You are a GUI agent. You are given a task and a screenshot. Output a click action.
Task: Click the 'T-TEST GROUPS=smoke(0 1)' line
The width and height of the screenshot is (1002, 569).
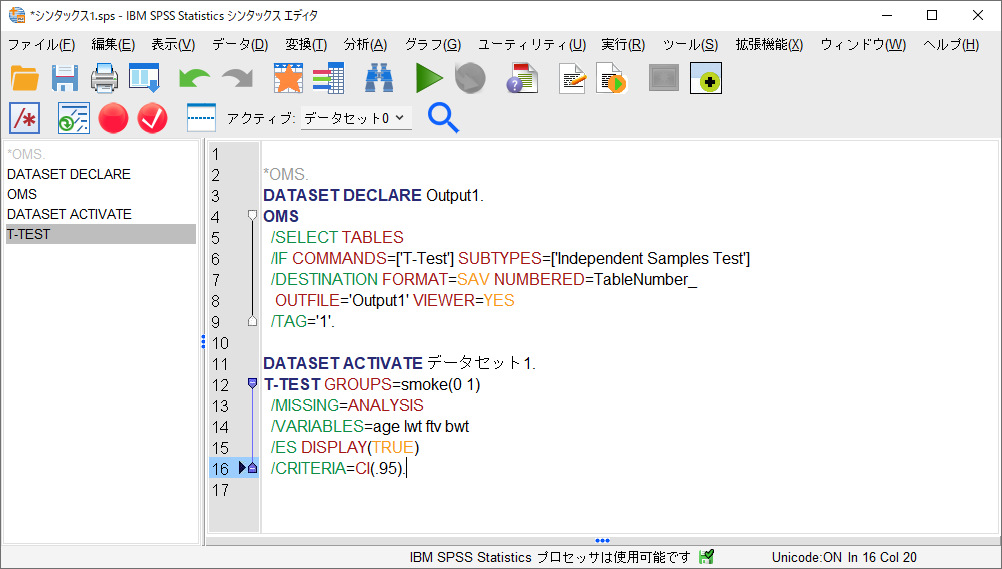point(372,384)
